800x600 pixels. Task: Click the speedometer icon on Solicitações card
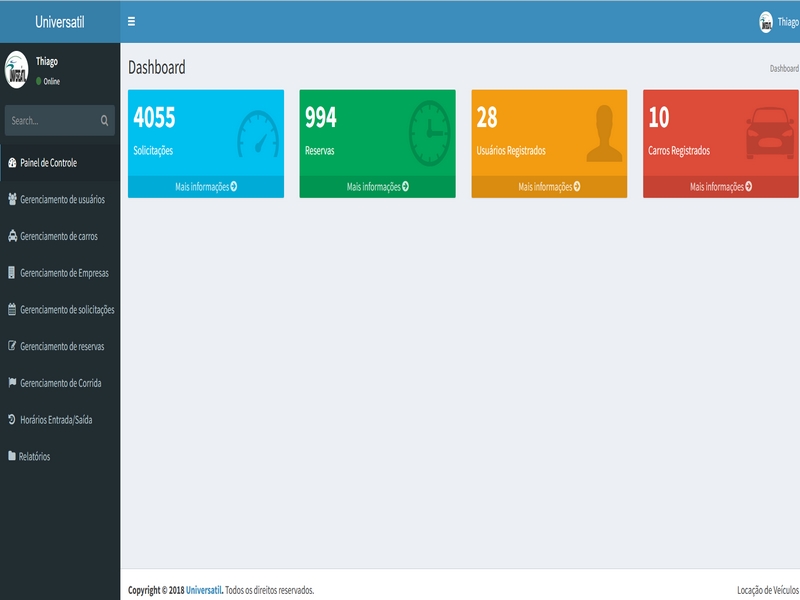coord(258,134)
